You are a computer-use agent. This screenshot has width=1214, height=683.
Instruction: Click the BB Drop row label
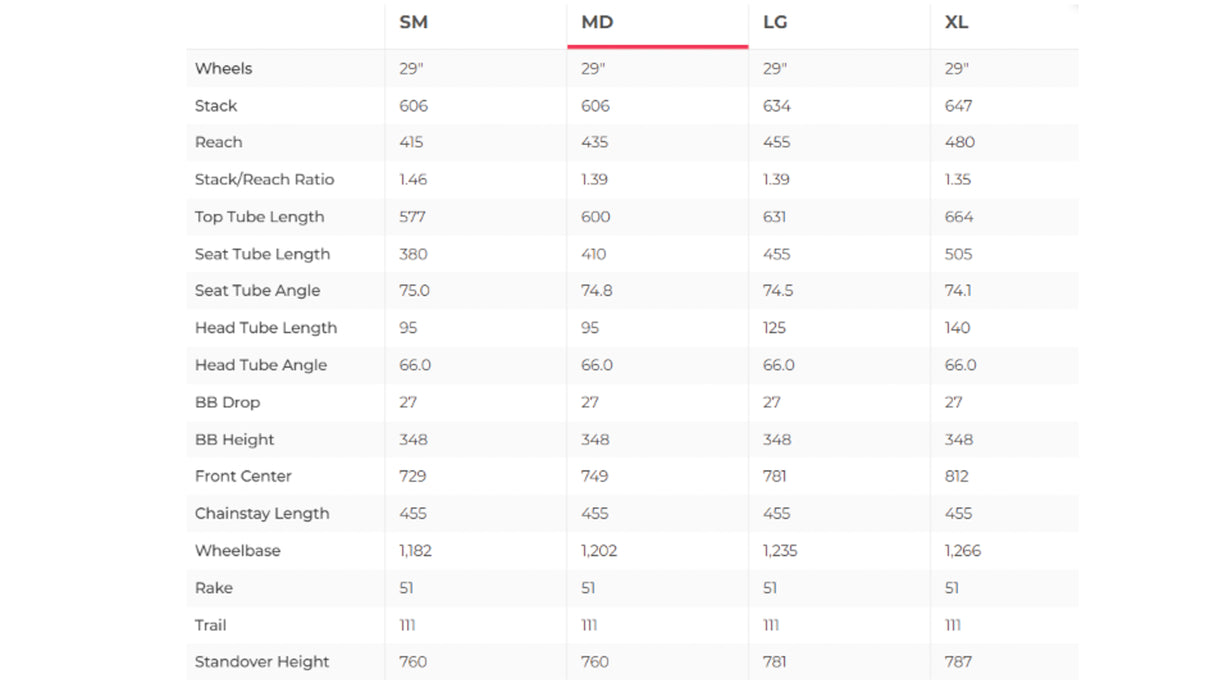[227, 402]
